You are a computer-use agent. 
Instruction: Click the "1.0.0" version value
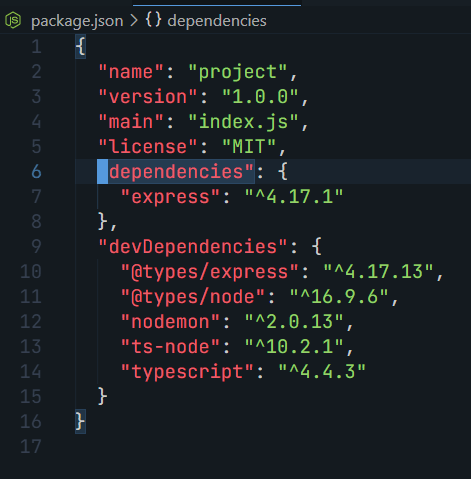click(260, 97)
